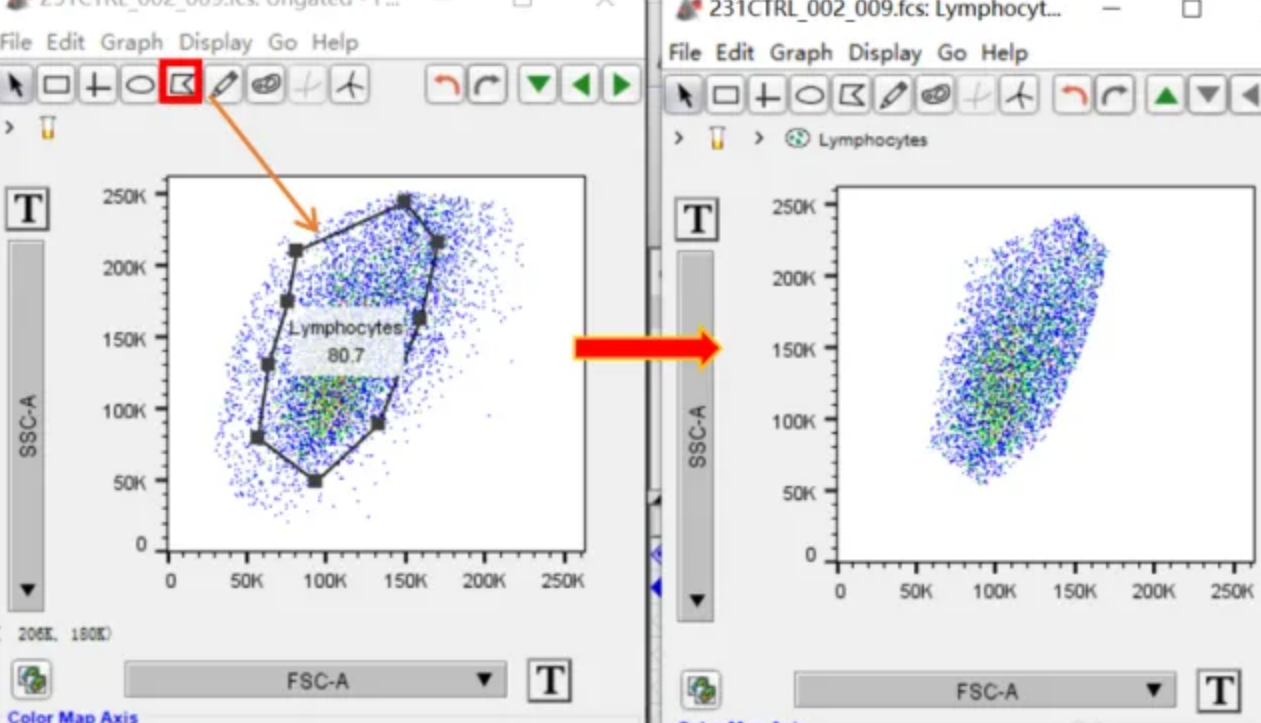
Task: Open File menu in Lymphocytes window
Action: (x=685, y=52)
